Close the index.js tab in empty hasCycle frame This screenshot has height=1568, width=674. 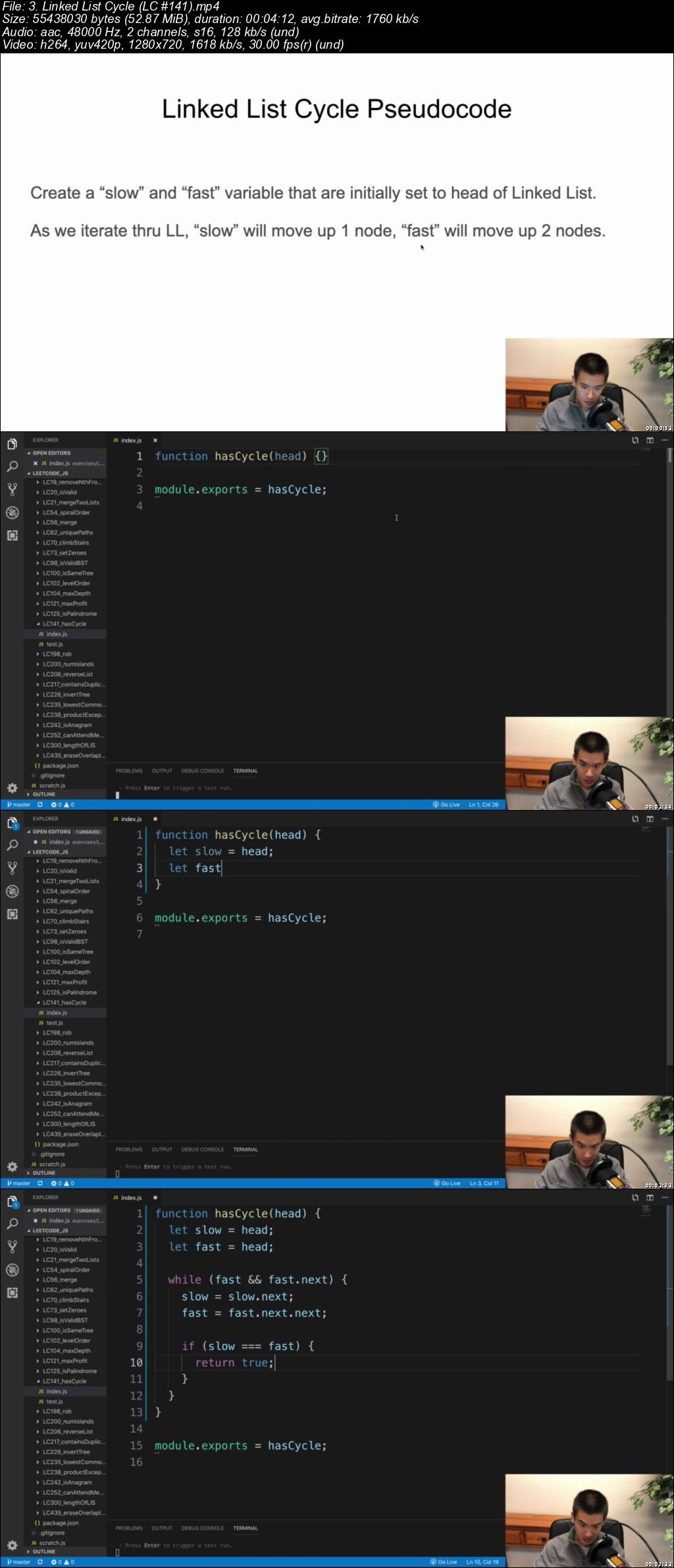(x=155, y=441)
